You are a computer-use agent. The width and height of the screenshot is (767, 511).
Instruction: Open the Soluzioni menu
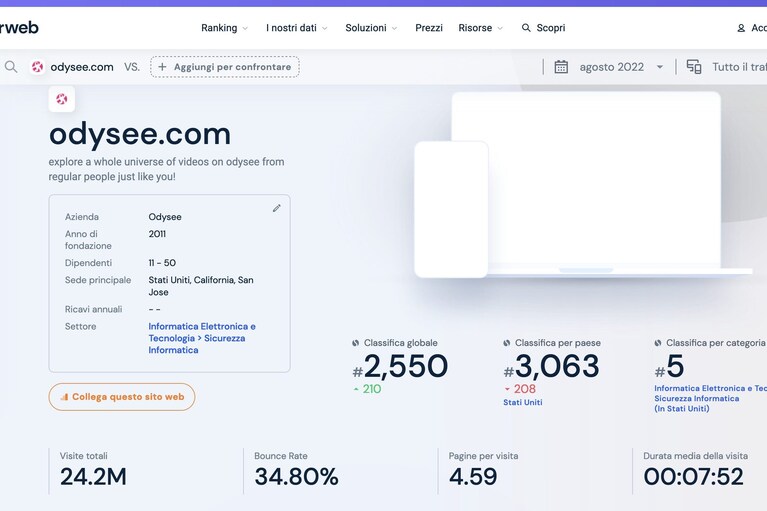coord(371,28)
